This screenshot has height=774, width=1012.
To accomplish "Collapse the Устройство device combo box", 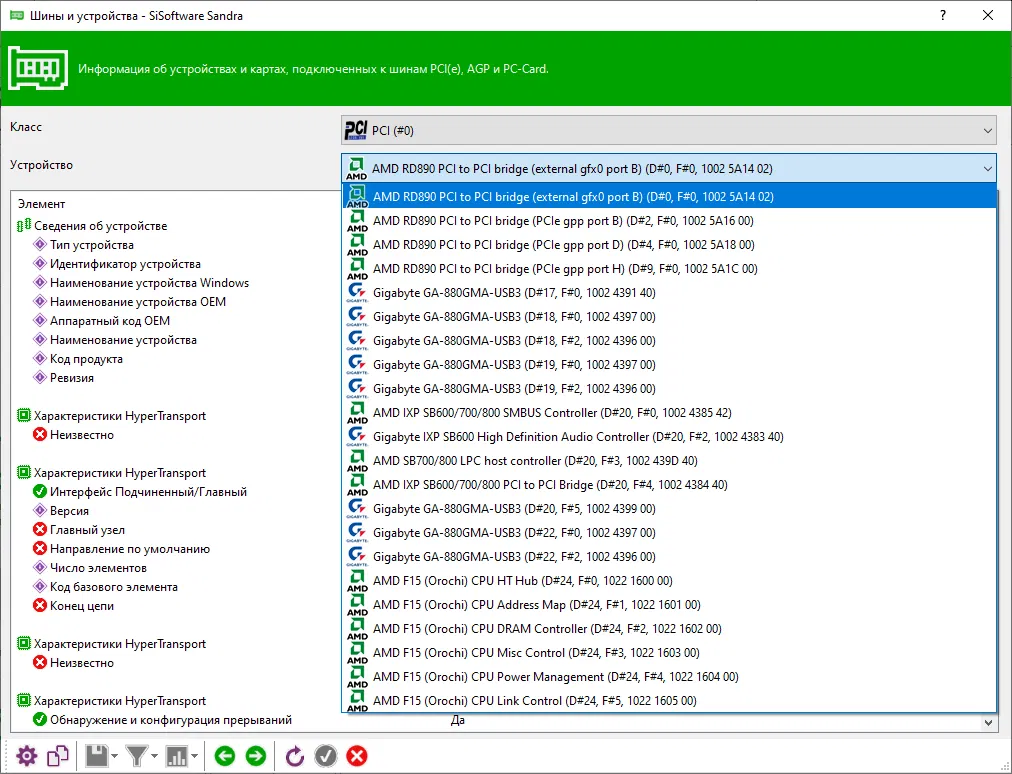I will (x=669, y=168).
